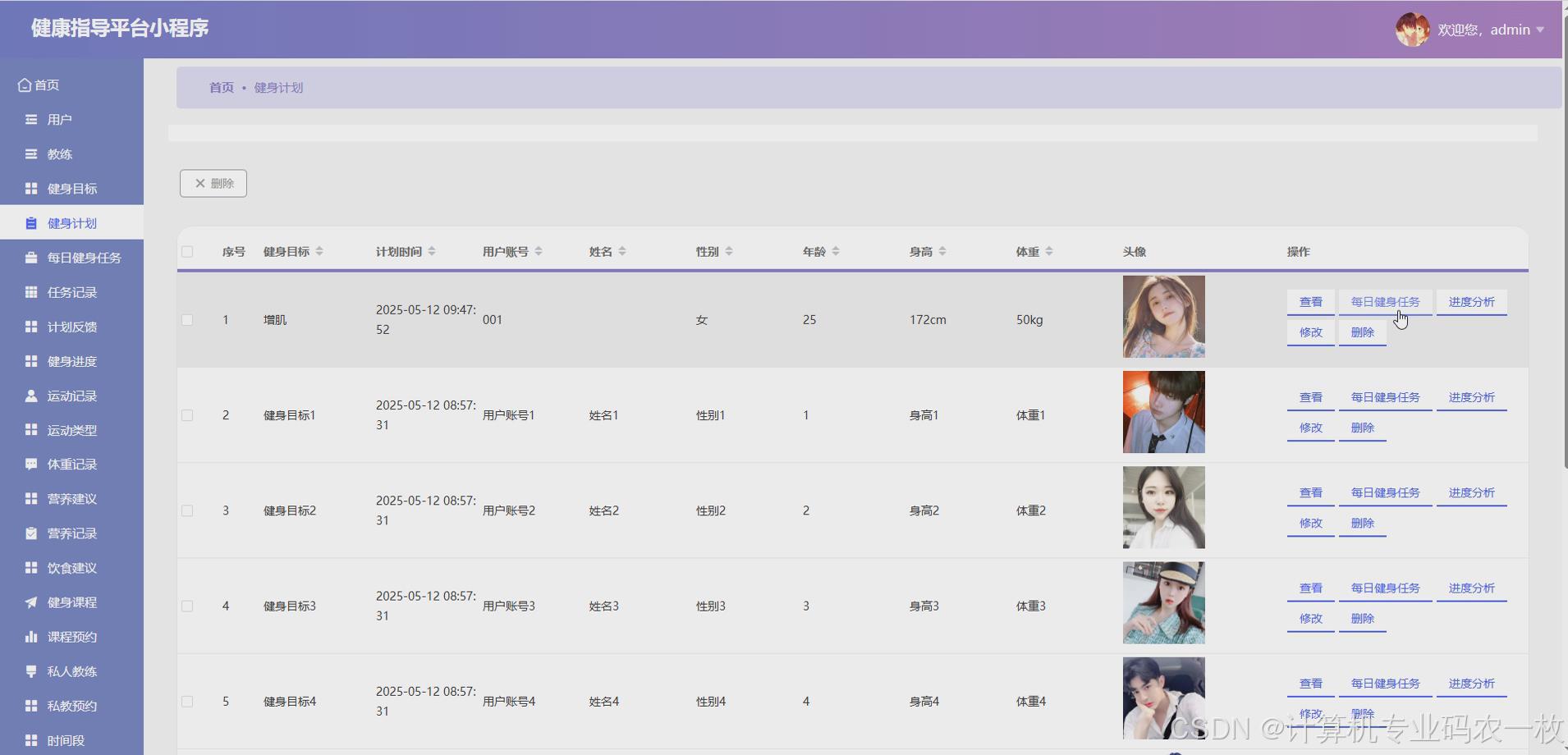
Task: Sort by 体重 column arrows
Action: pyautogui.click(x=1049, y=251)
